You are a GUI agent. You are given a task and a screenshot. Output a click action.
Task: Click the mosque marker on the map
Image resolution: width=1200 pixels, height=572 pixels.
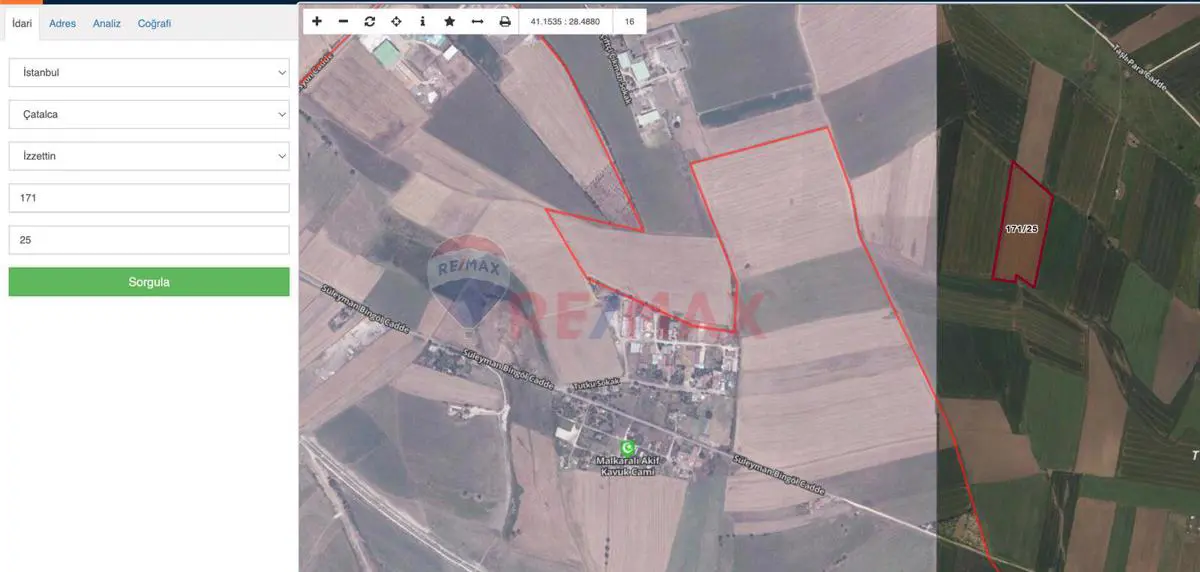coord(628,447)
